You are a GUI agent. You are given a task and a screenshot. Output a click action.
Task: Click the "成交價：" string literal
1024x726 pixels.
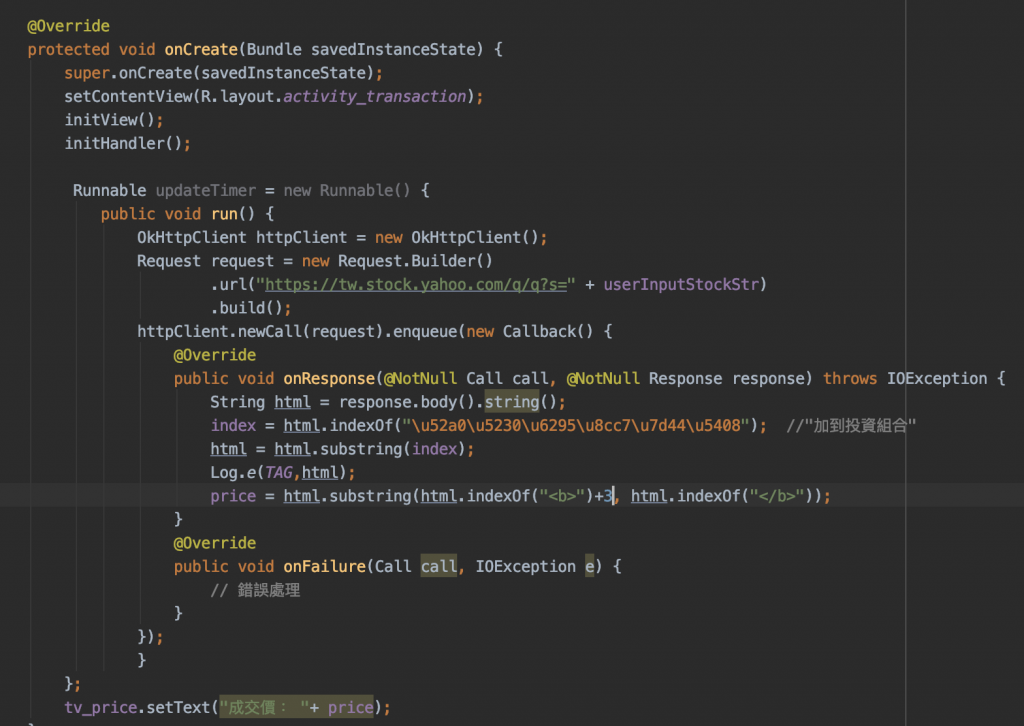(264, 708)
